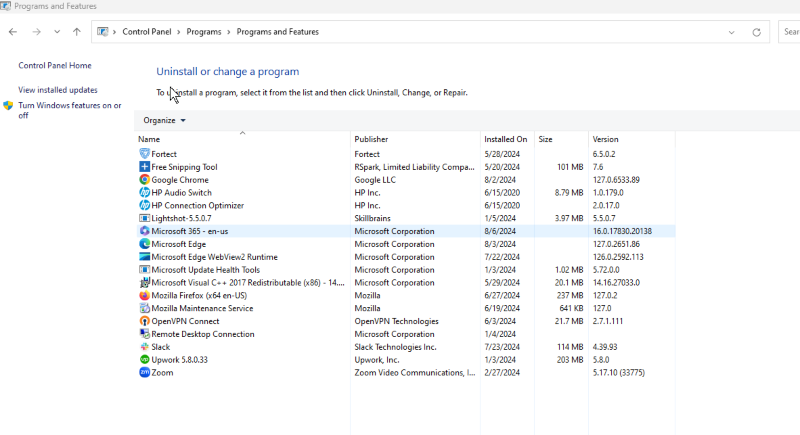The image size is (800, 435).
Task: Click version 127.0.6533.89 cell
Action: pos(616,180)
